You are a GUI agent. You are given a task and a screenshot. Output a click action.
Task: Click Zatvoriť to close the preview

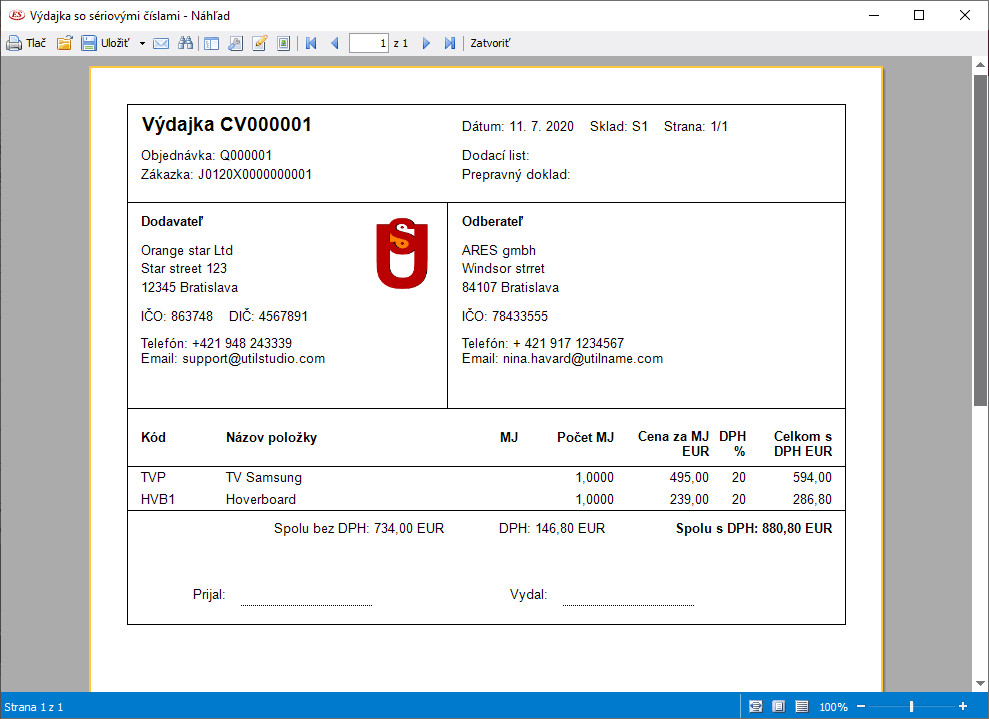[491, 43]
